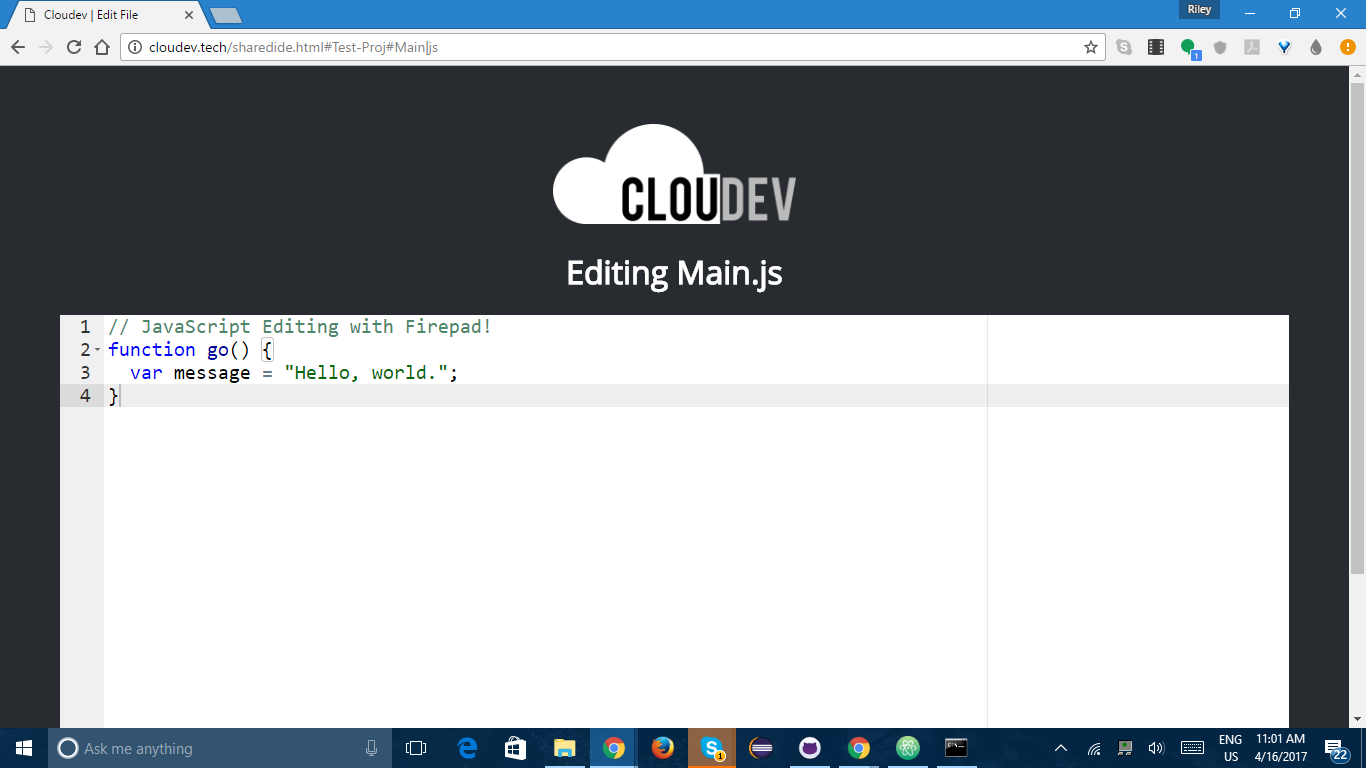1366x768 pixels.
Task: Click the JavaScript Editing comment line
Action: click(x=300, y=327)
